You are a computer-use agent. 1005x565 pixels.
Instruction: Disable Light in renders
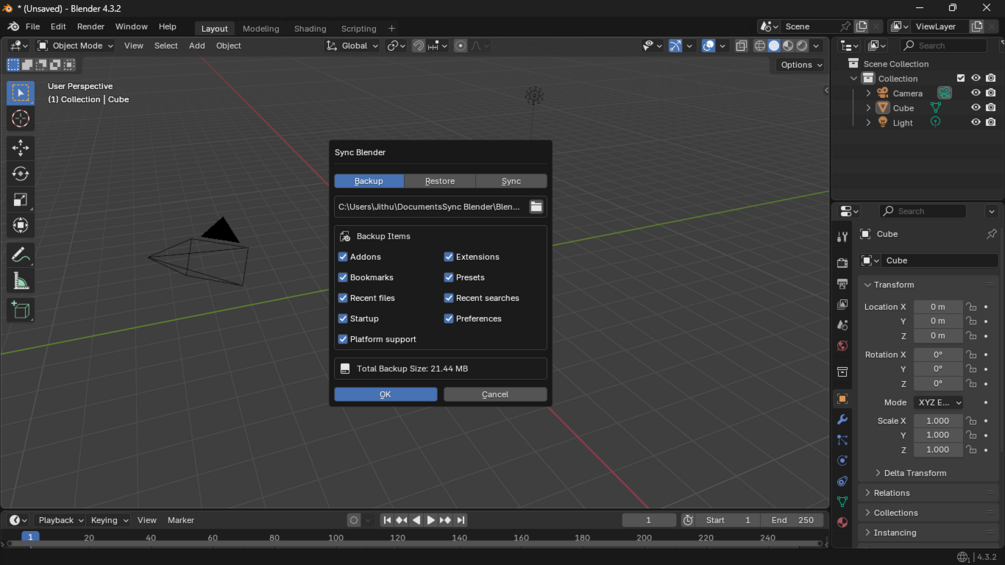click(991, 122)
